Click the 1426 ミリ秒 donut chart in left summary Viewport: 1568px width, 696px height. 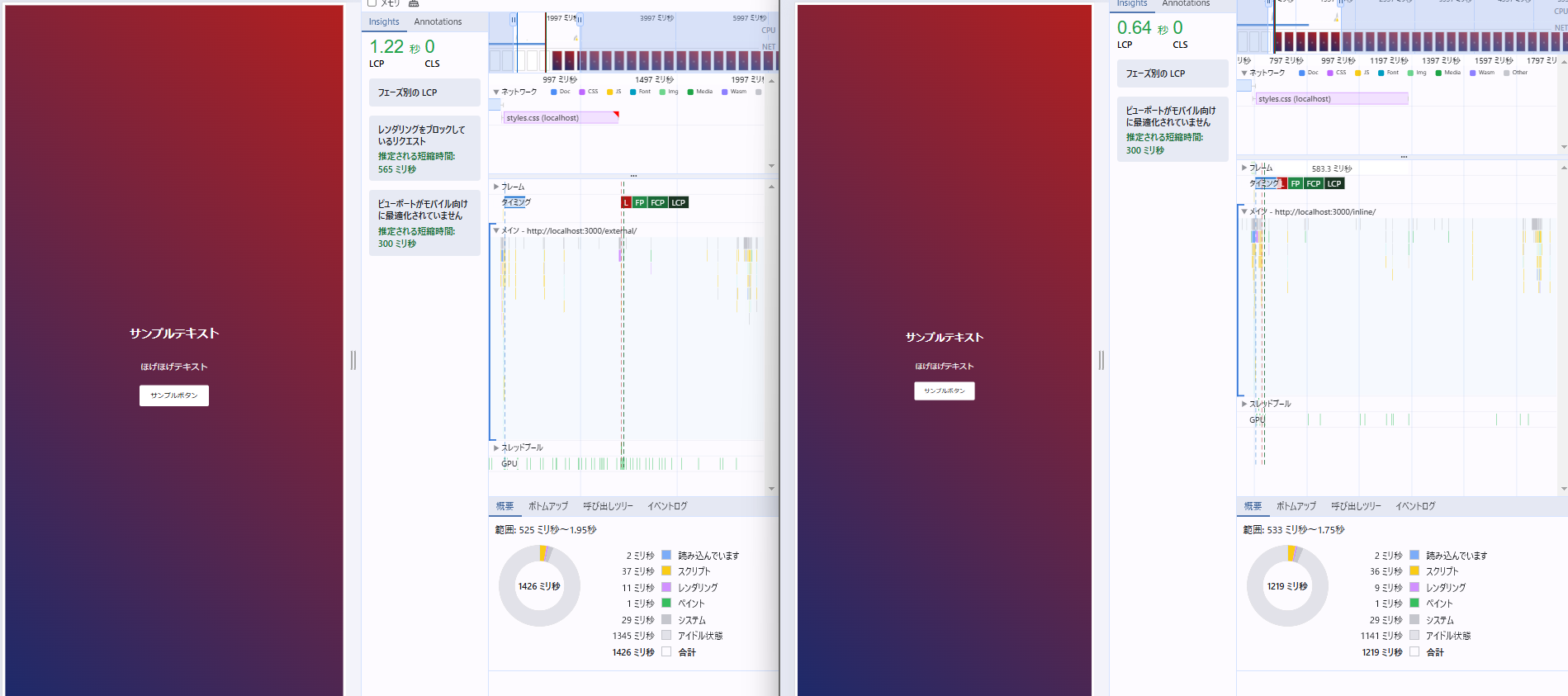click(x=539, y=586)
